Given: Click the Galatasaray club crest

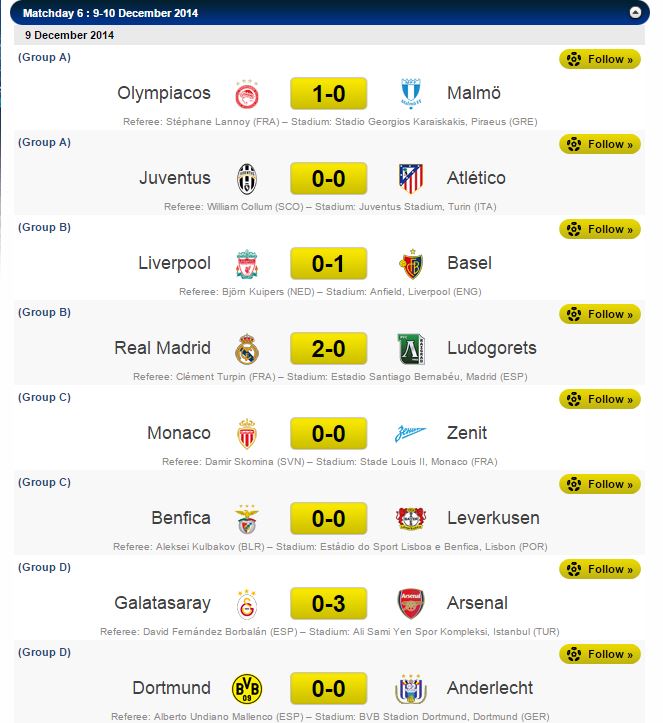Looking at the screenshot, I should point(247,604).
